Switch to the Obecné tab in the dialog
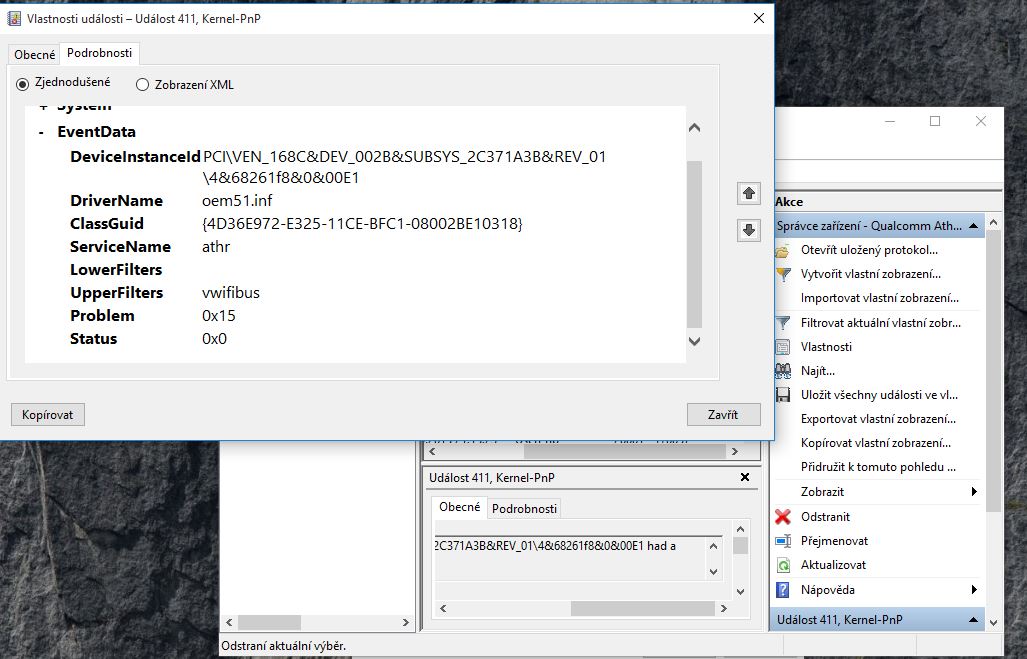The height and width of the screenshot is (659, 1027). click(x=35, y=54)
